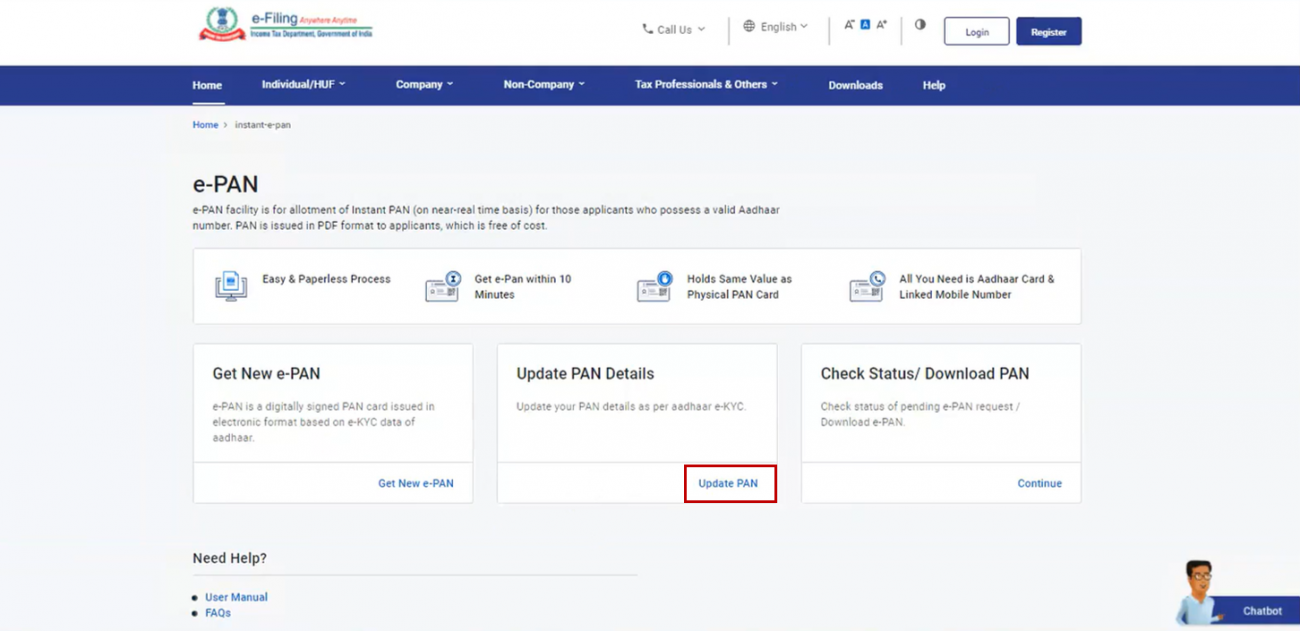Open the Chatbot assistant
The height and width of the screenshot is (631, 1300).
(1261, 611)
